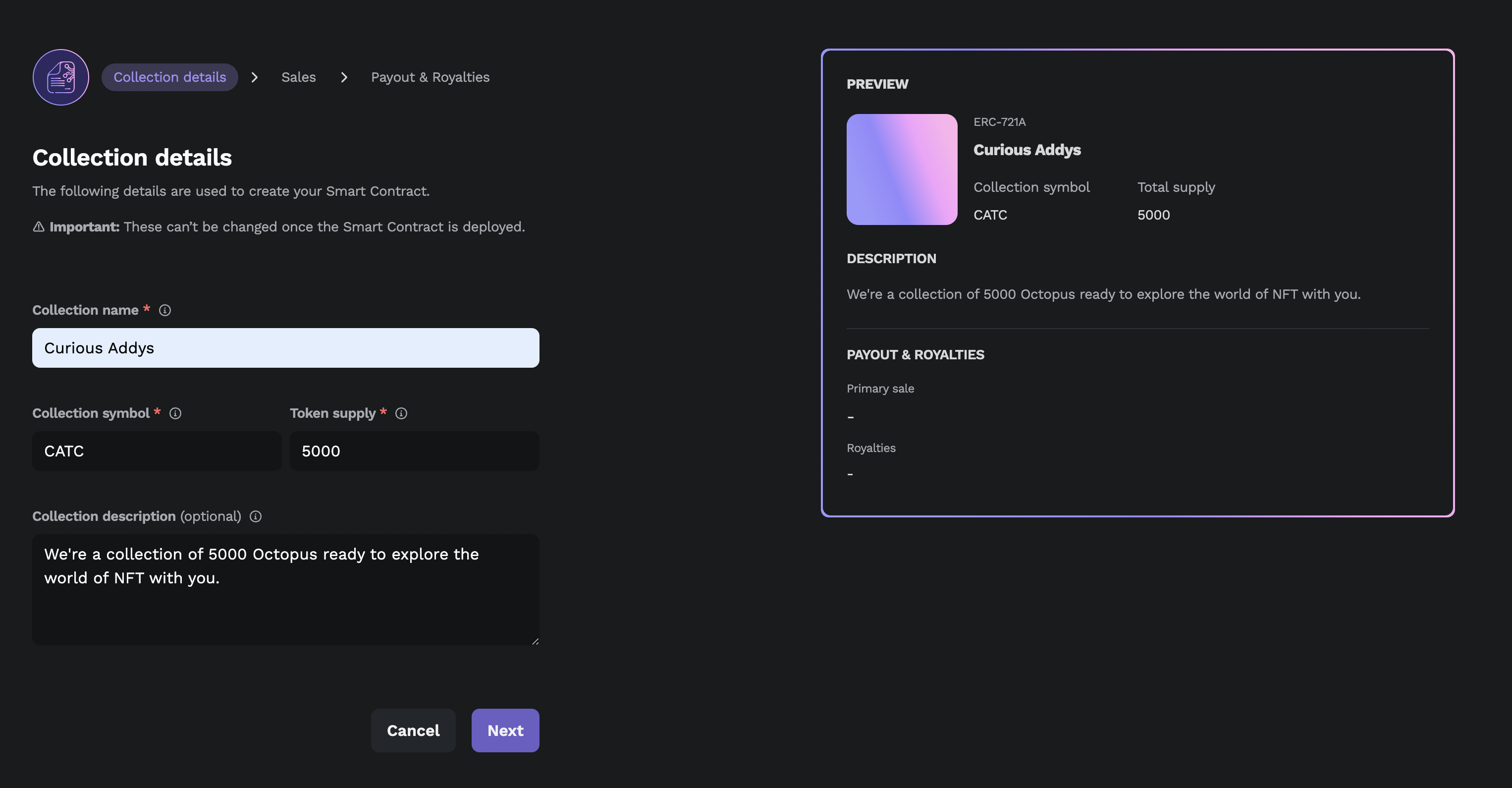
Task: Click info icon next to Collection name
Action: pyautogui.click(x=165, y=310)
